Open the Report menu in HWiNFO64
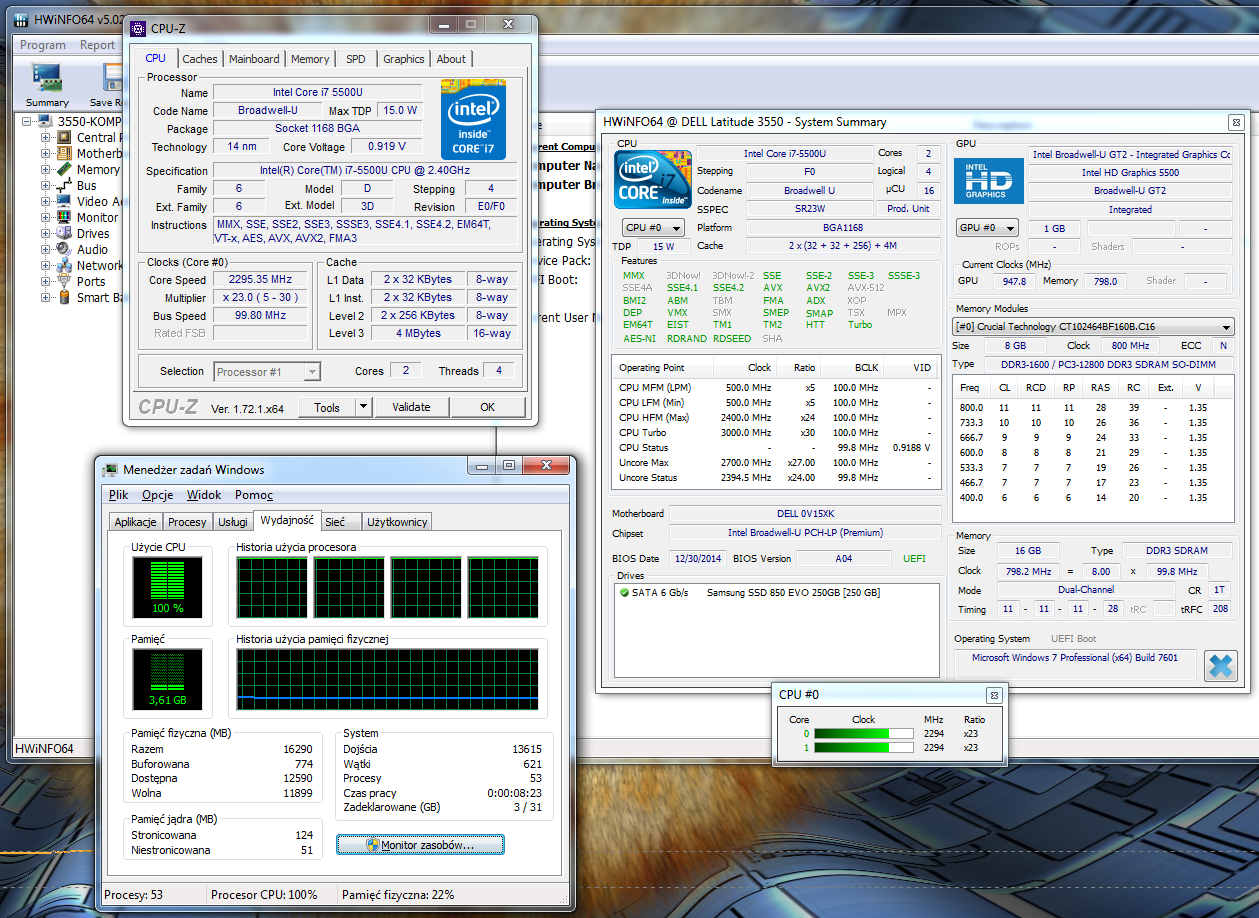 pos(97,45)
